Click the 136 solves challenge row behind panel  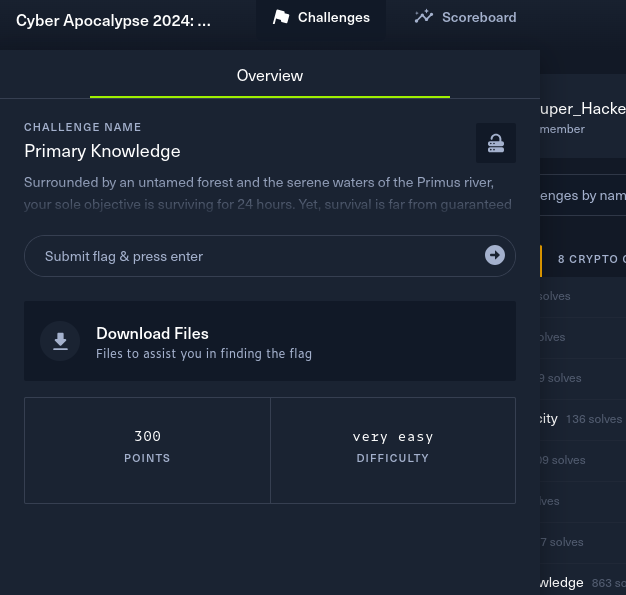click(x=583, y=419)
